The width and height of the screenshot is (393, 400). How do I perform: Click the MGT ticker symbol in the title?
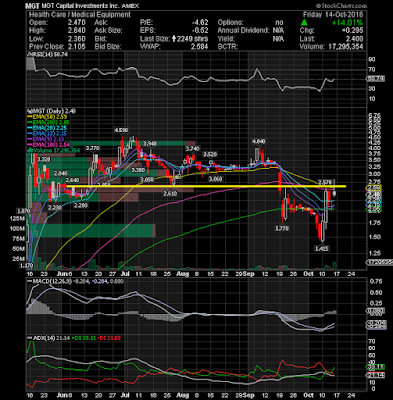click(x=33, y=6)
